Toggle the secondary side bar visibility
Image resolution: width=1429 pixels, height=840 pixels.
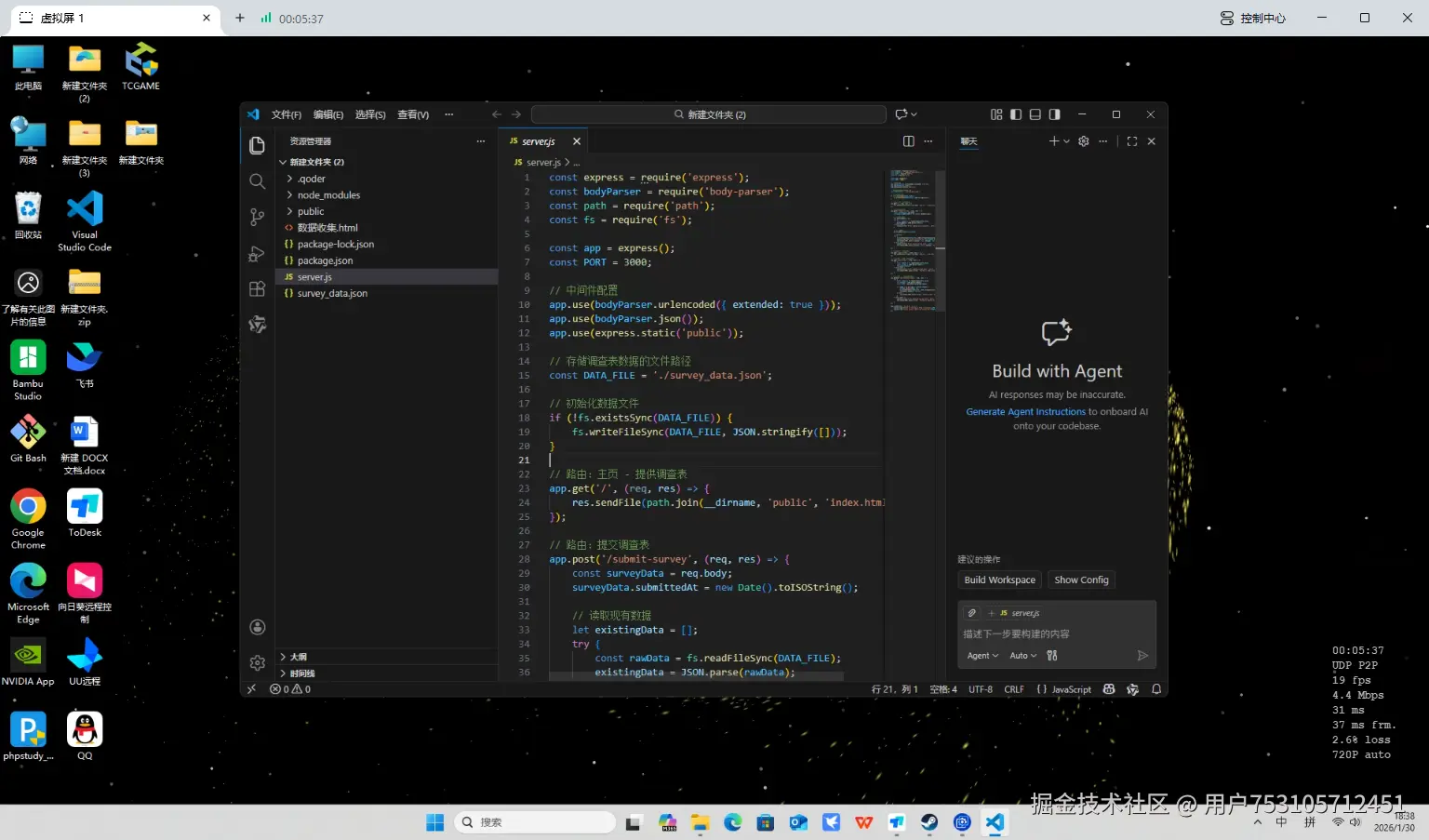point(1054,114)
